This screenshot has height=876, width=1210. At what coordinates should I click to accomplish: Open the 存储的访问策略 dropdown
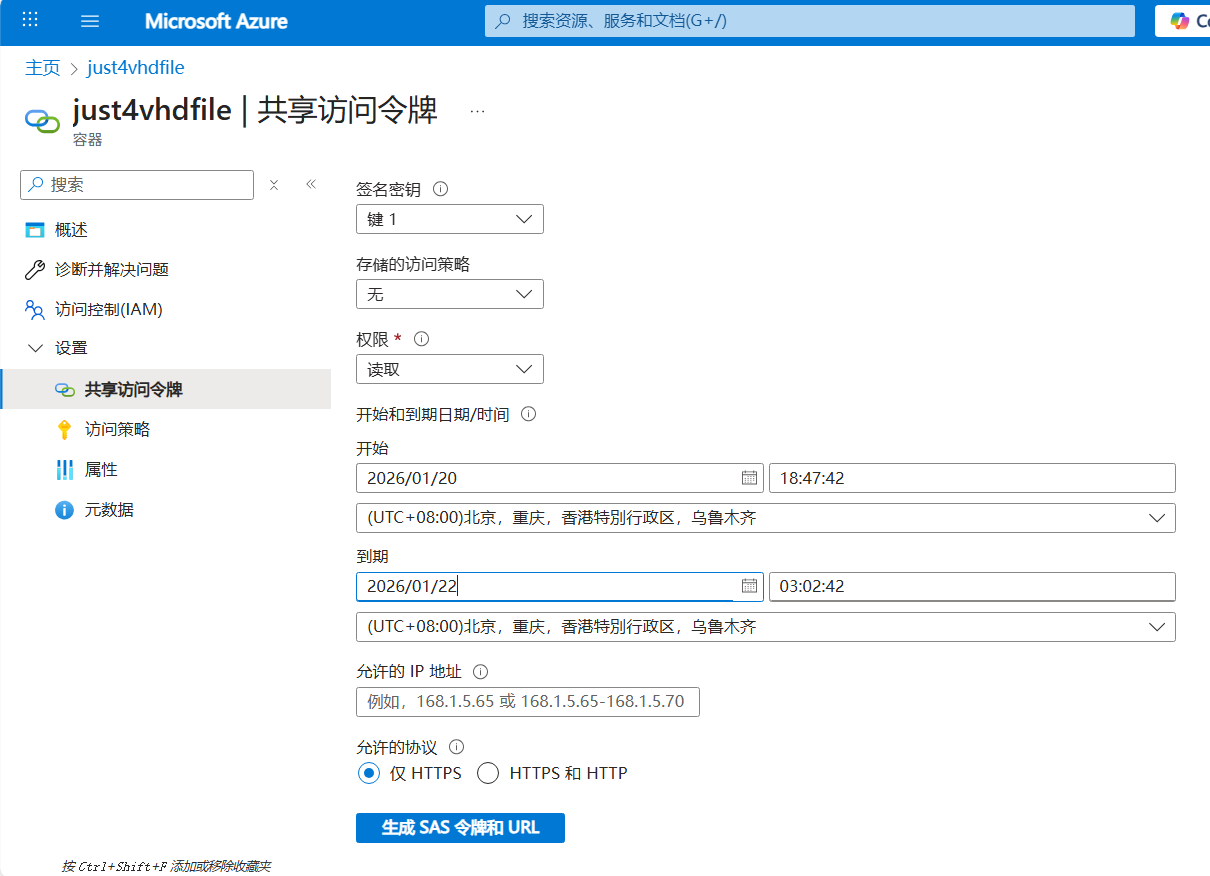(450, 294)
